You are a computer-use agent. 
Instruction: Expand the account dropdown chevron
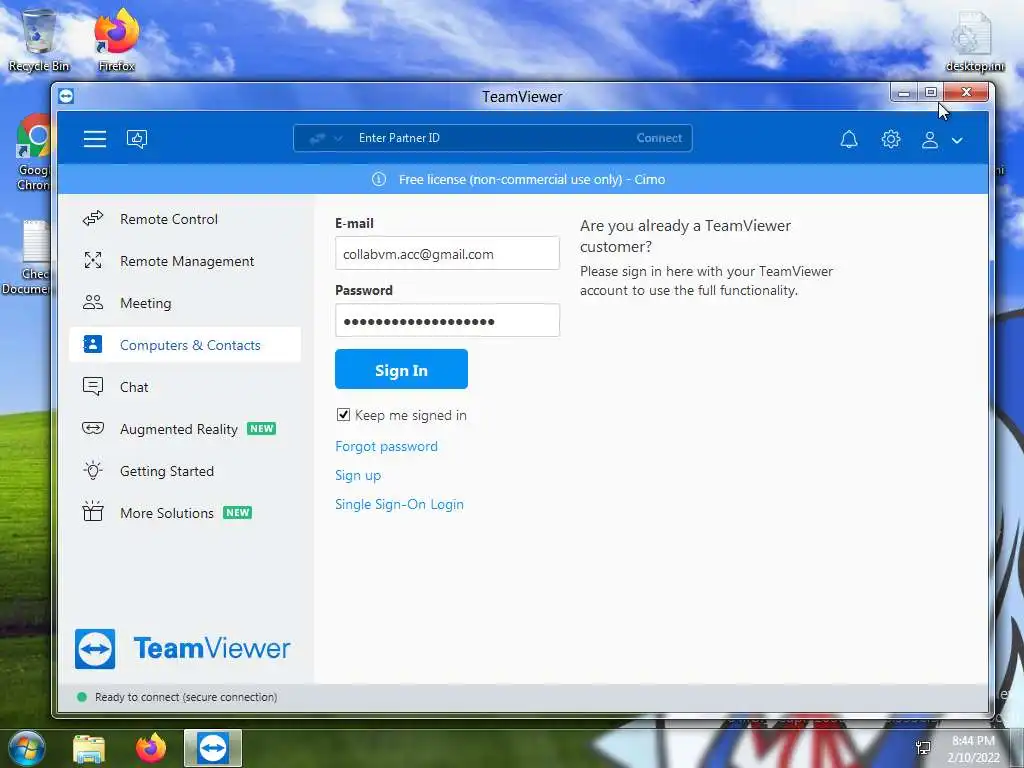pyautogui.click(x=957, y=140)
